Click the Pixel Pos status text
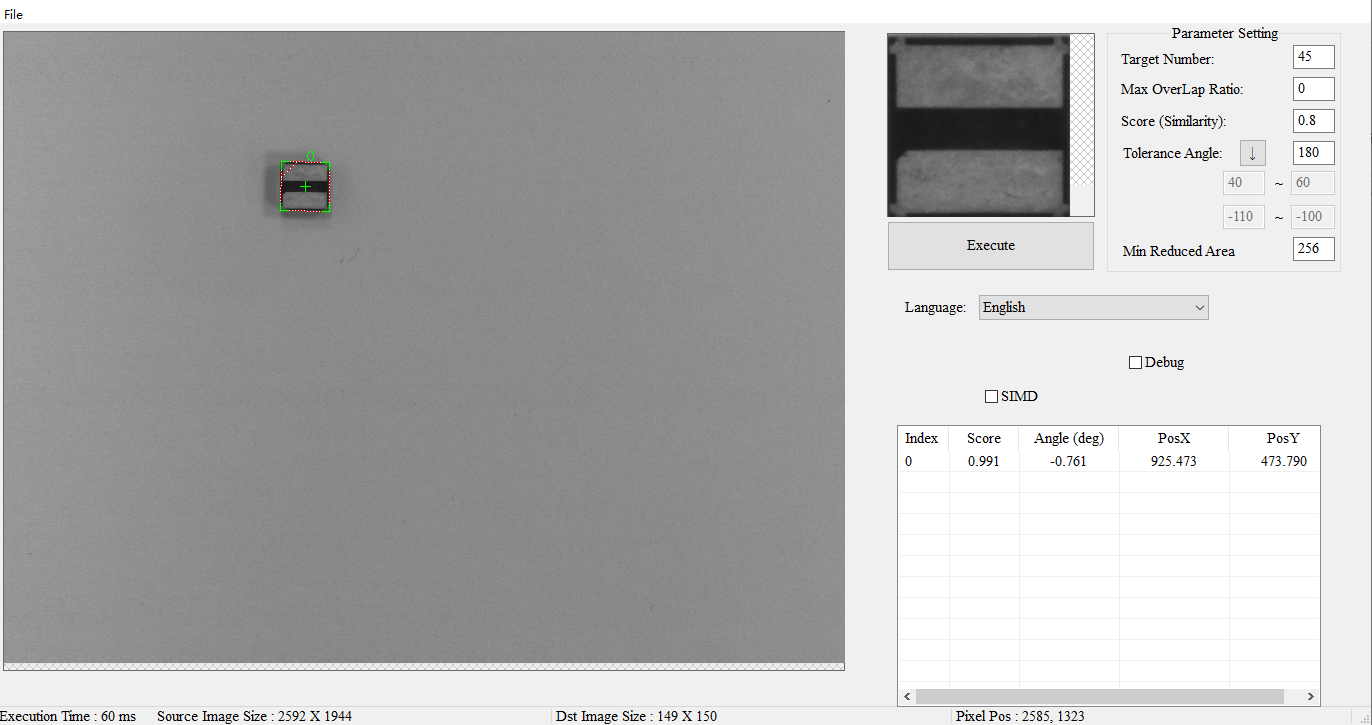 pos(1020,716)
